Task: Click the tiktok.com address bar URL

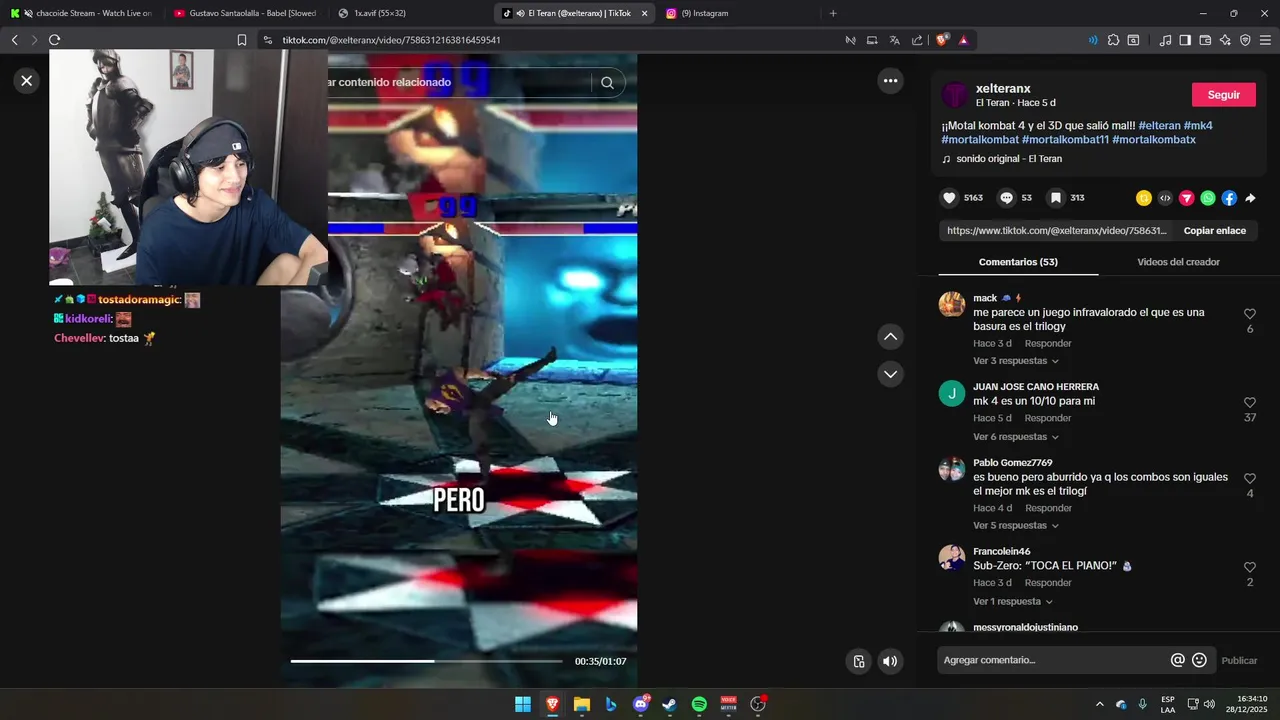Action: coord(391,40)
